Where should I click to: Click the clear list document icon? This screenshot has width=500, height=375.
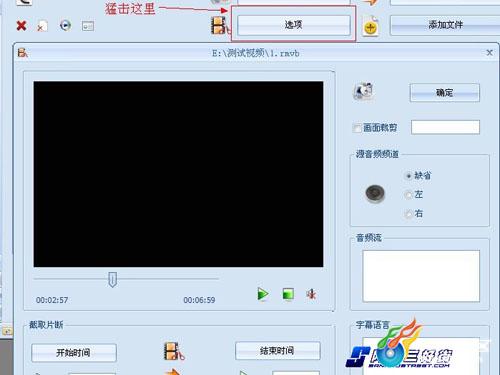tap(42, 26)
